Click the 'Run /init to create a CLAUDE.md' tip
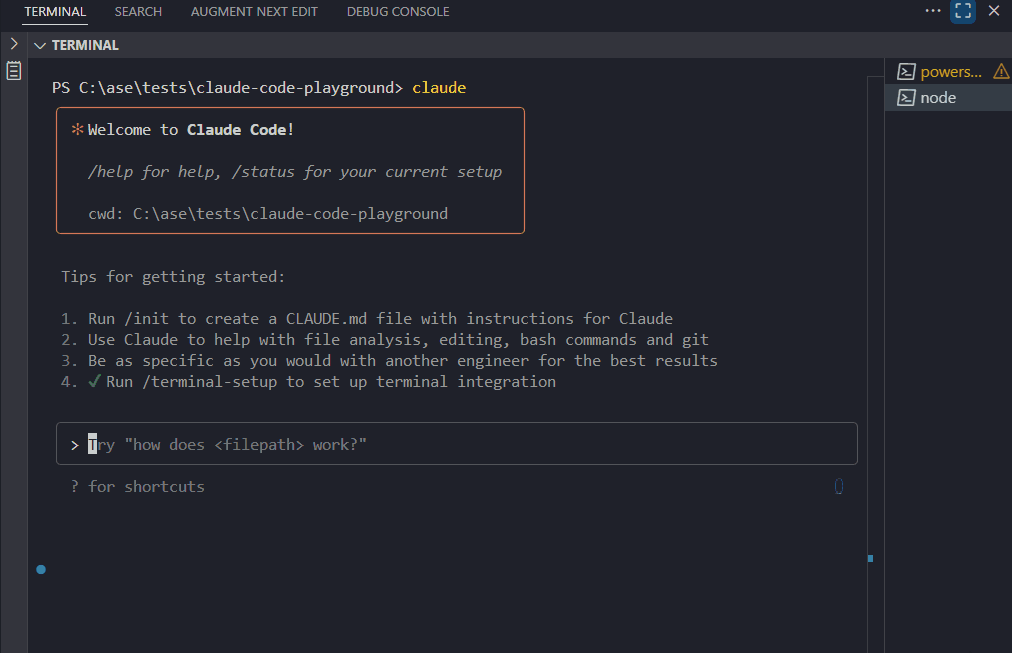Viewport: 1012px width, 653px height. (380, 319)
